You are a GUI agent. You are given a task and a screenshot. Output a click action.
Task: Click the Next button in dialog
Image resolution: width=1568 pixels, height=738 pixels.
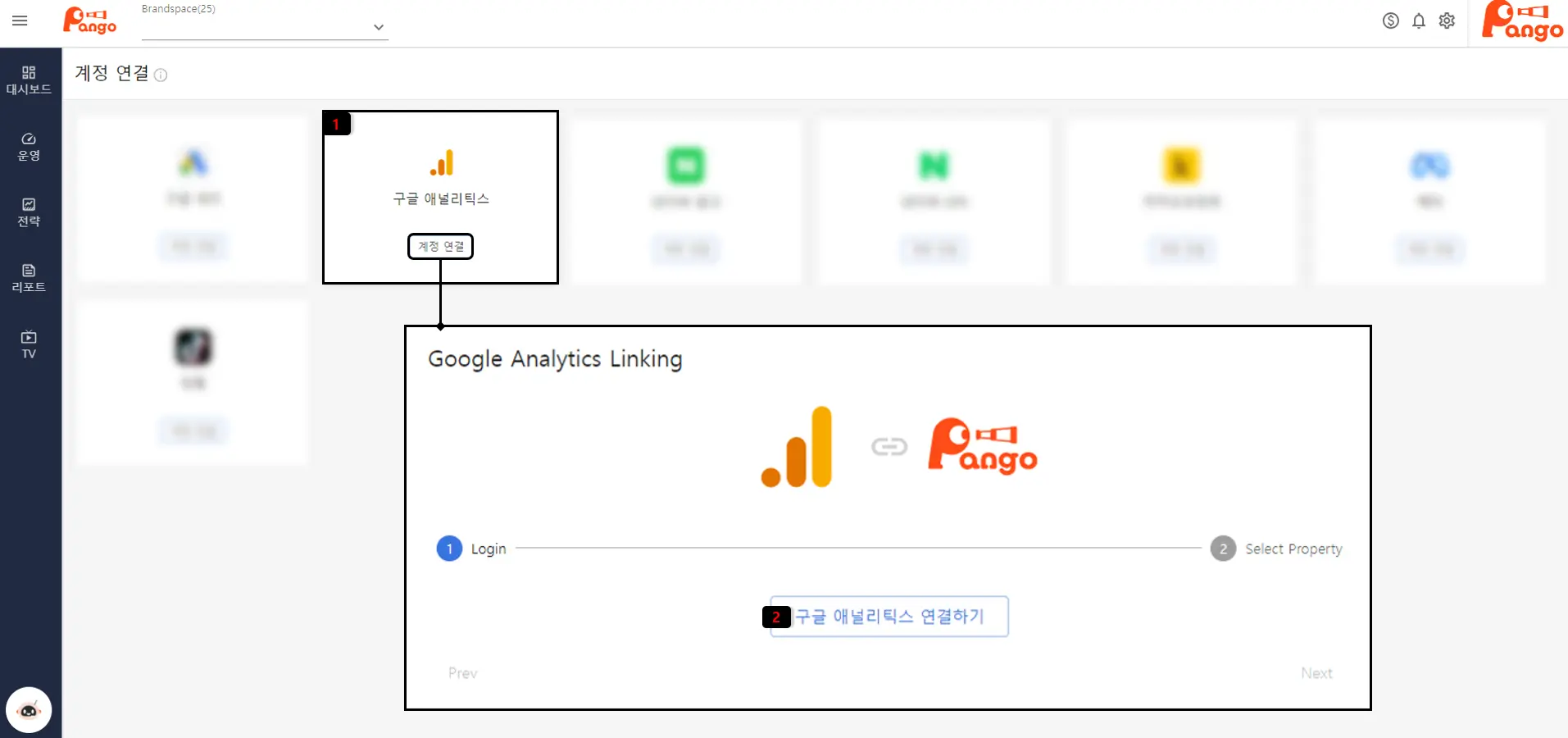[x=1316, y=673]
